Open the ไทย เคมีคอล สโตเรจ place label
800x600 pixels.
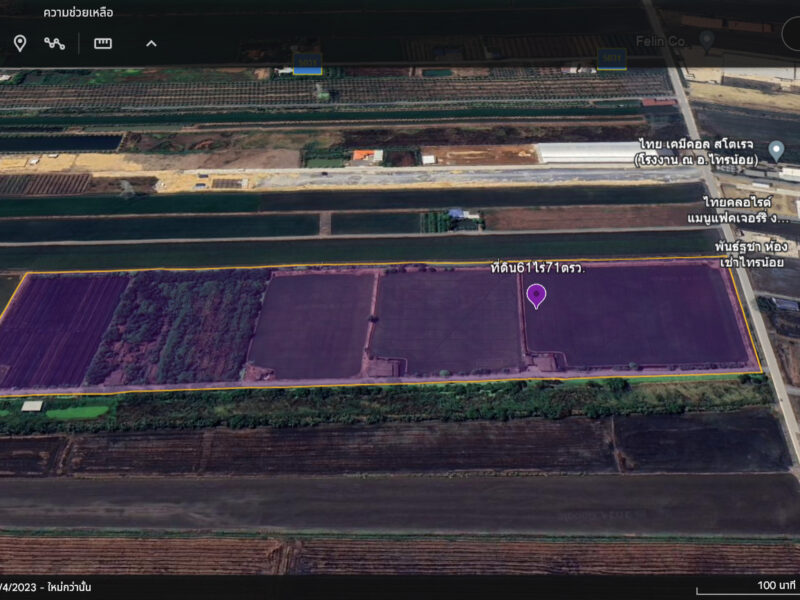(x=695, y=152)
